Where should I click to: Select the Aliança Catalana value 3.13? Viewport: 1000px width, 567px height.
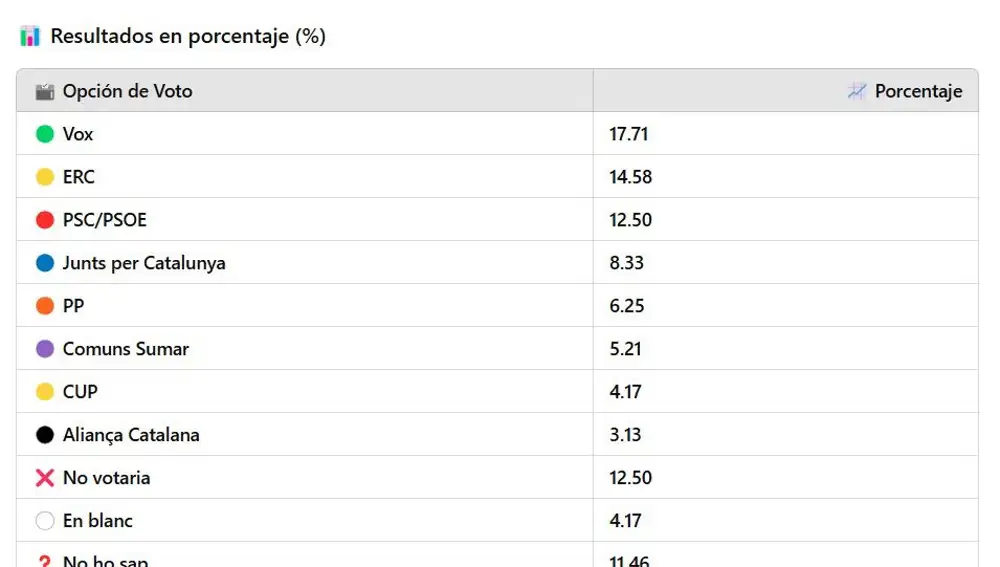click(625, 435)
